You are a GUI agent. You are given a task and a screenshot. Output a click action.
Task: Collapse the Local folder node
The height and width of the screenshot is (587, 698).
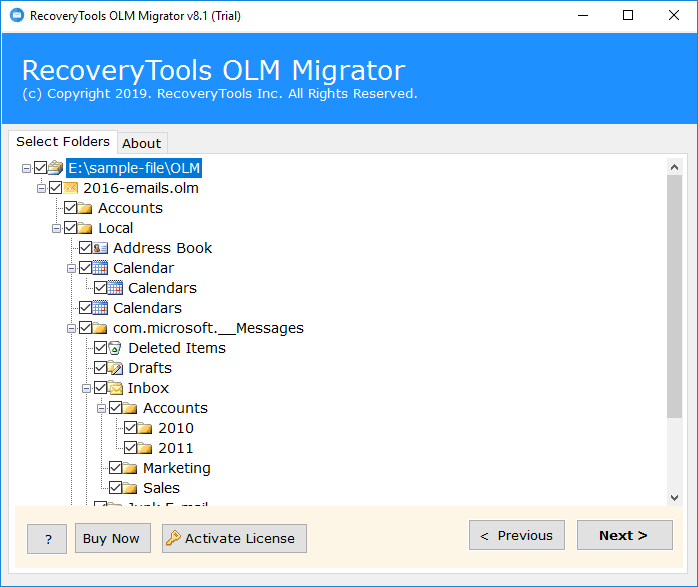pyautogui.click(x=57, y=229)
